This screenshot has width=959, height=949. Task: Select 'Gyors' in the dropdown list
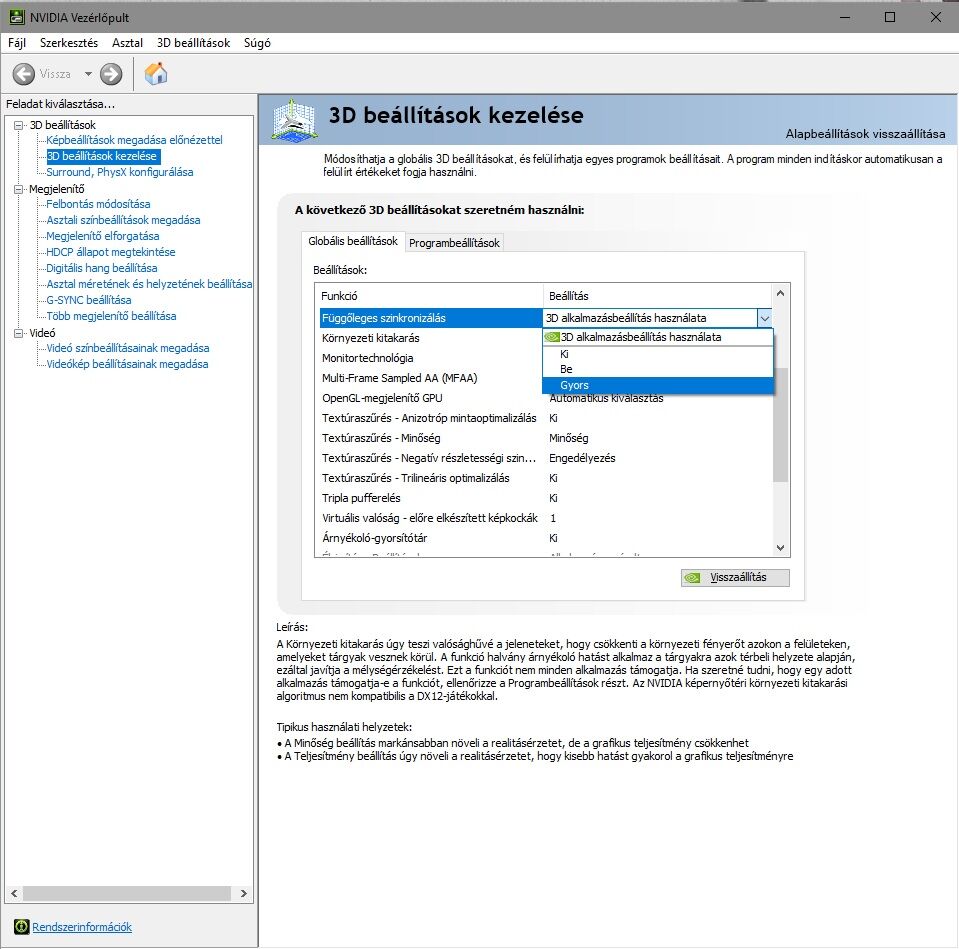pyautogui.click(x=658, y=385)
